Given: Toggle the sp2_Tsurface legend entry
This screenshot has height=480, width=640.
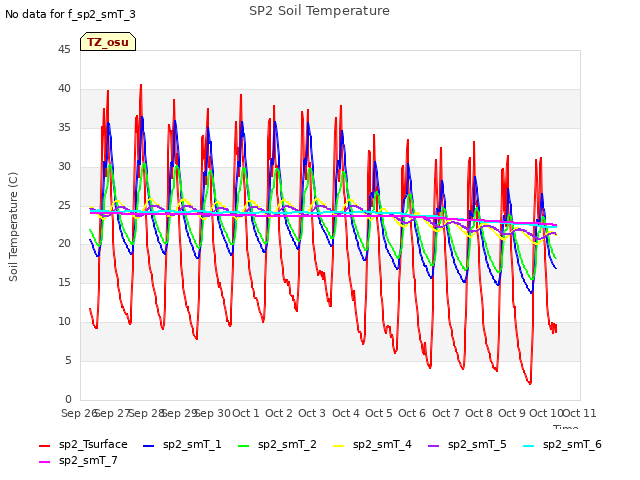Looking at the screenshot, I should coord(83,444).
